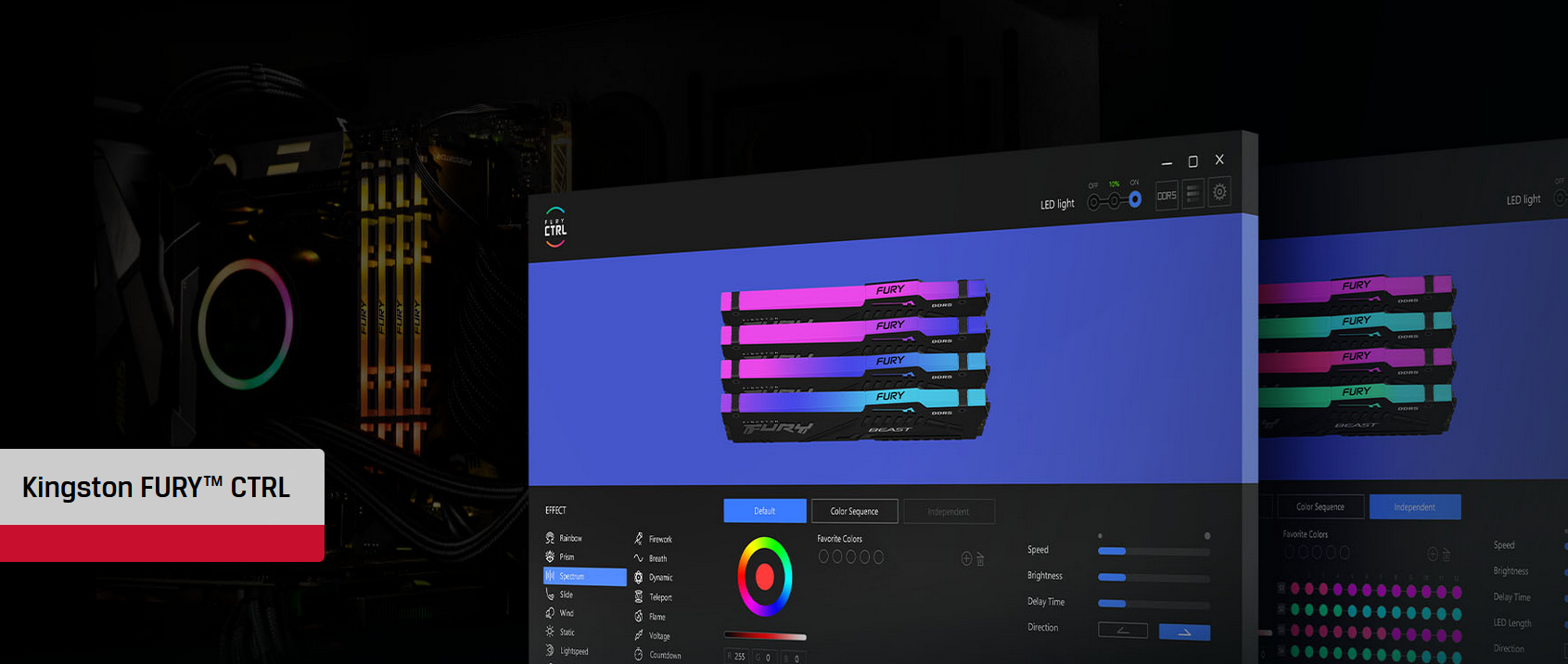Select the Voltage effect

tap(653, 635)
